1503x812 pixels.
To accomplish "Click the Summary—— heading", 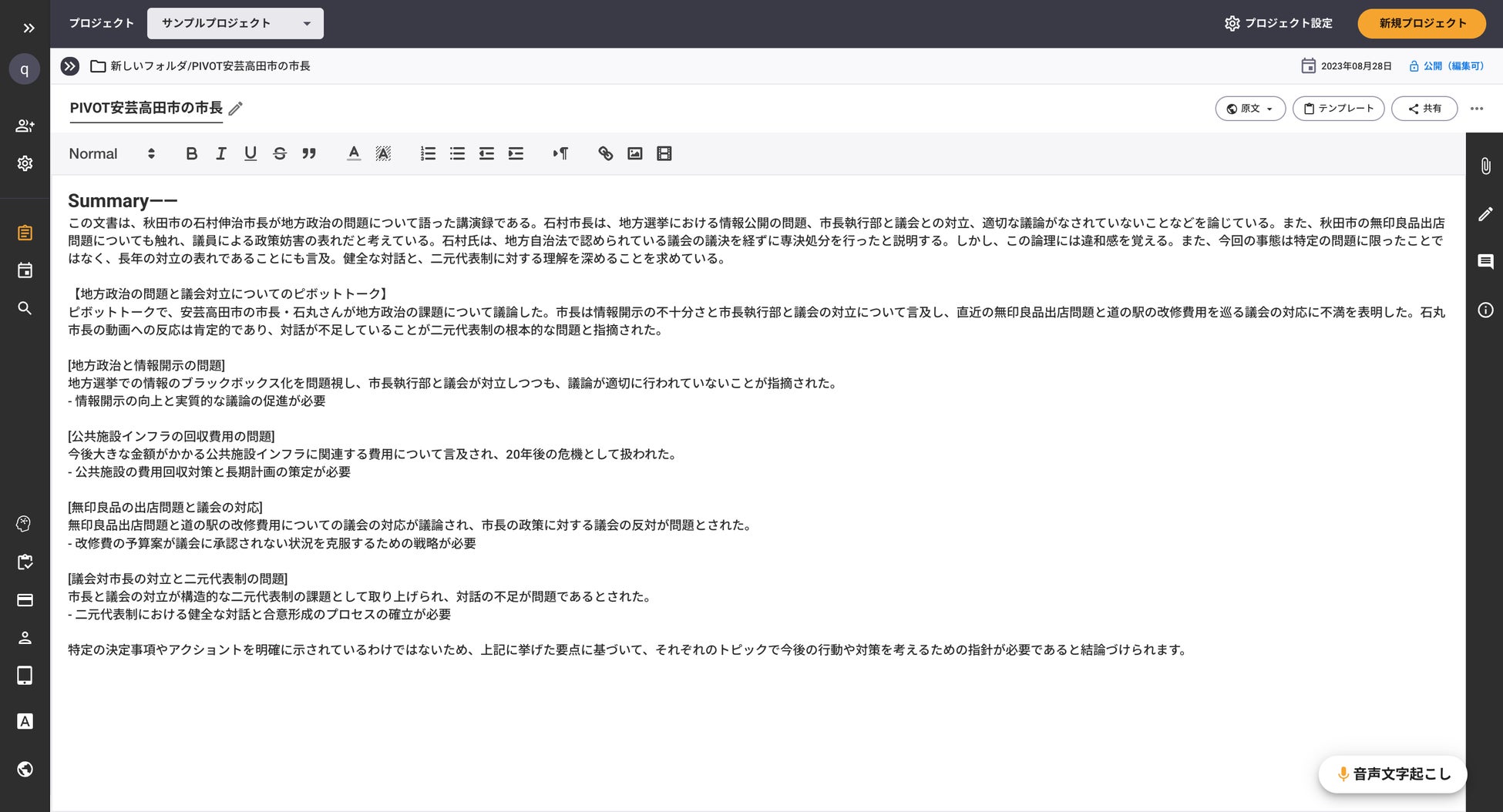I will (123, 201).
